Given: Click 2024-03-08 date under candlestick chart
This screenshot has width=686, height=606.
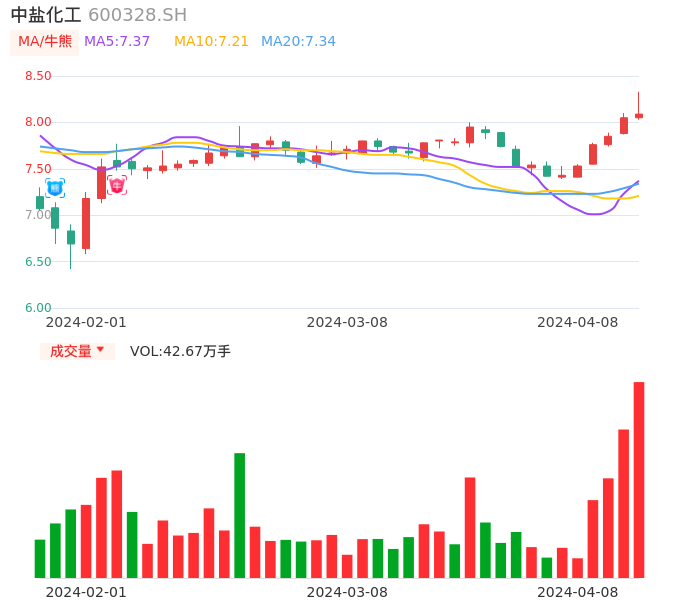Looking at the screenshot, I should pyautogui.click(x=347, y=322).
